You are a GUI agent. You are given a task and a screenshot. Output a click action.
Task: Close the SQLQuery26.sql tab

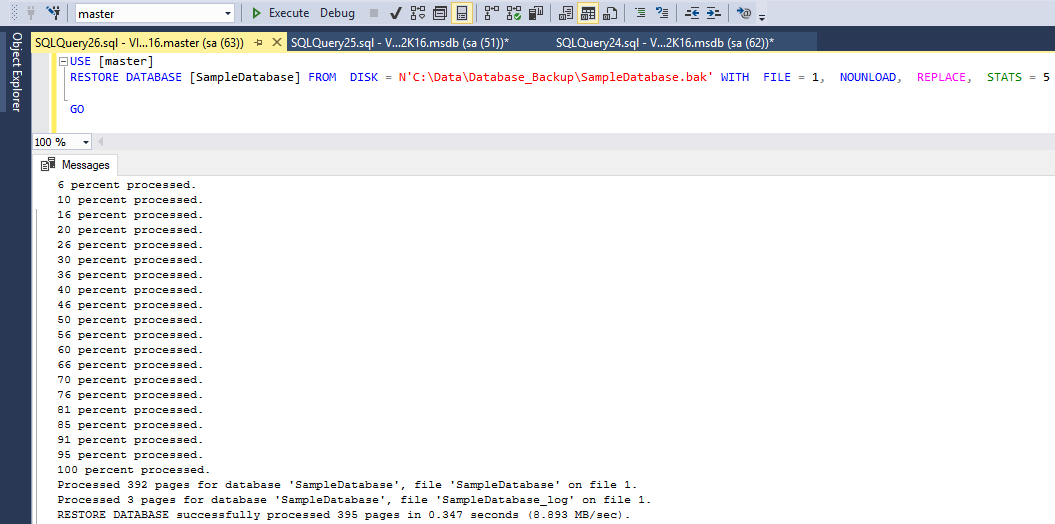[x=276, y=43]
